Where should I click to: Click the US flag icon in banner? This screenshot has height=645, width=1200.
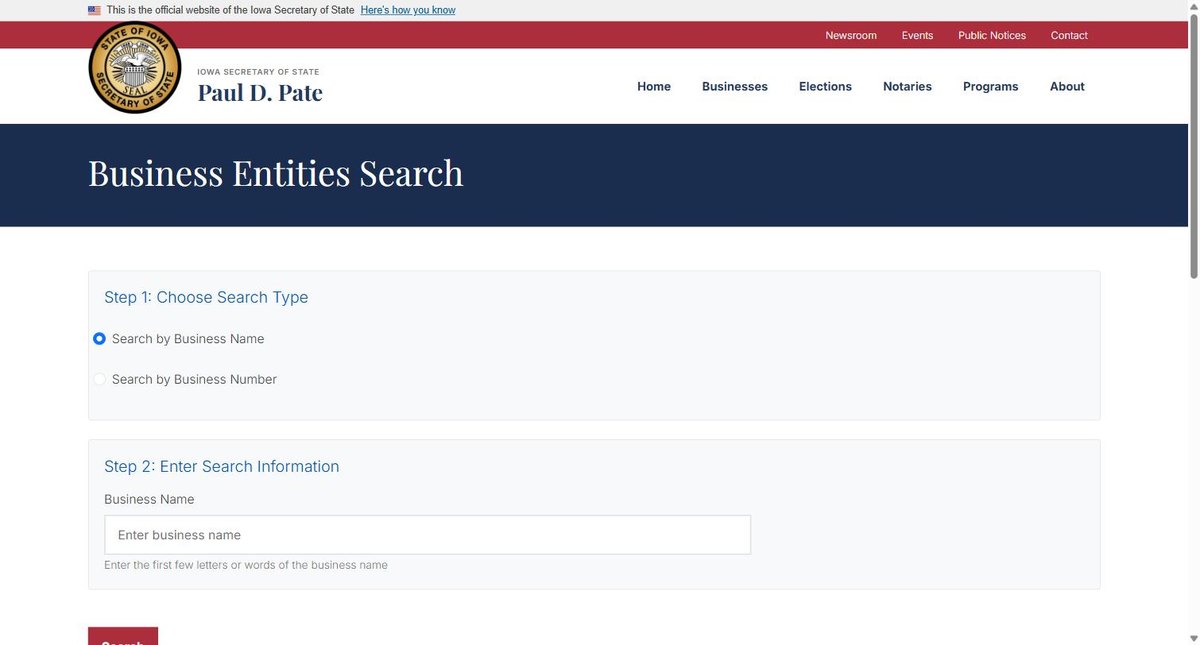tap(94, 10)
